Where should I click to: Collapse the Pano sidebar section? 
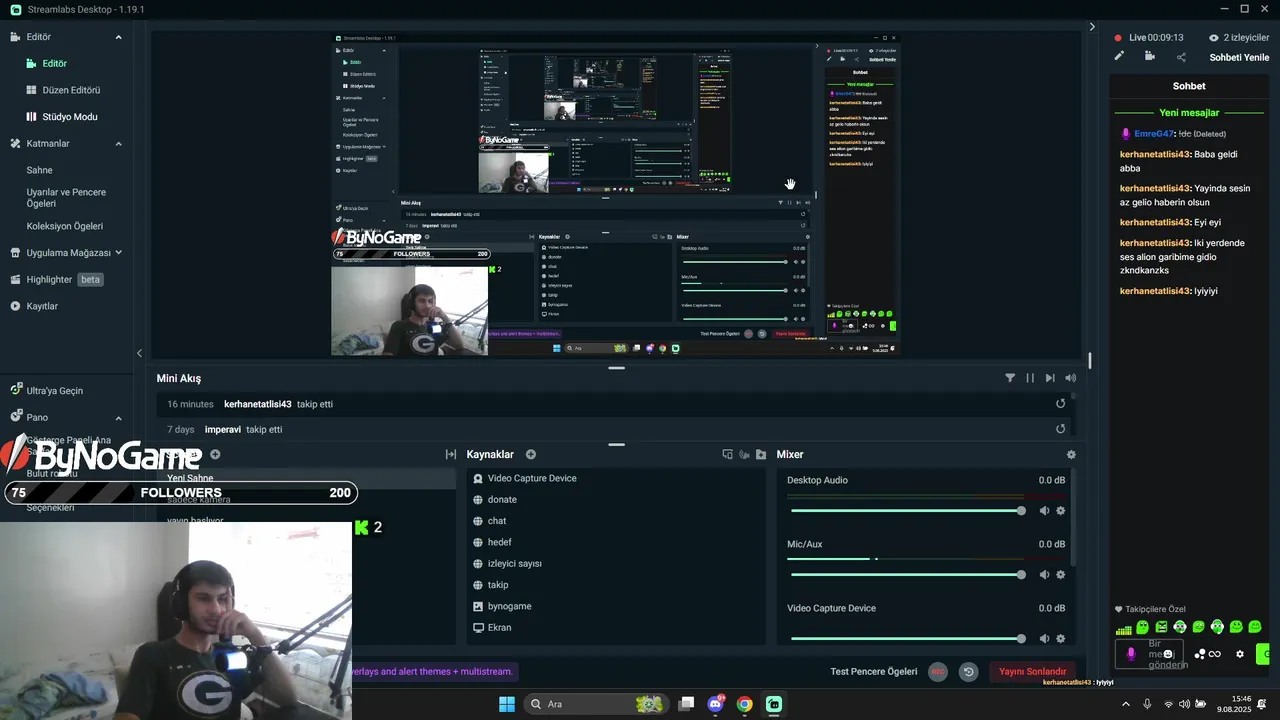[118, 418]
